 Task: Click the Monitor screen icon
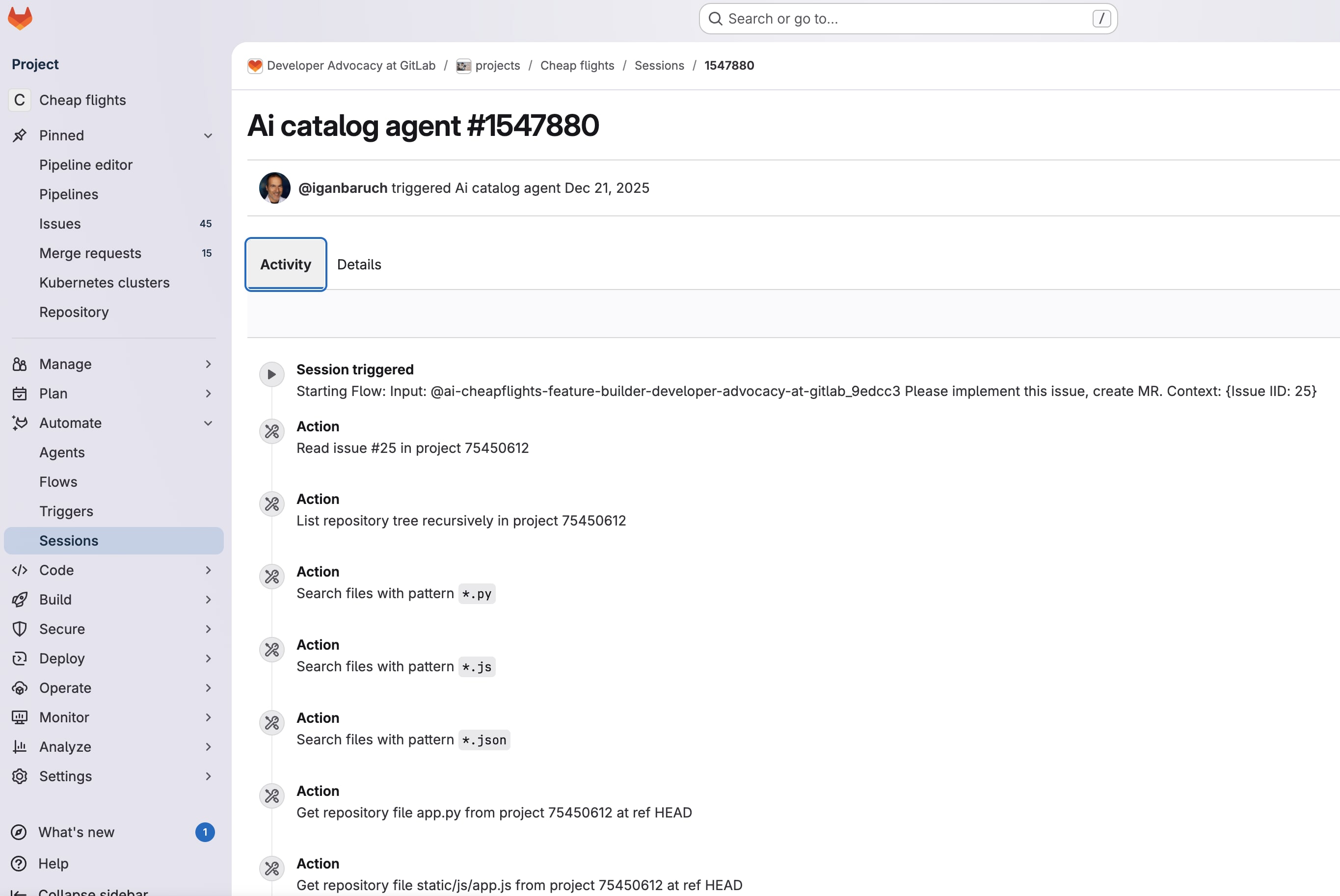click(x=20, y=717)
